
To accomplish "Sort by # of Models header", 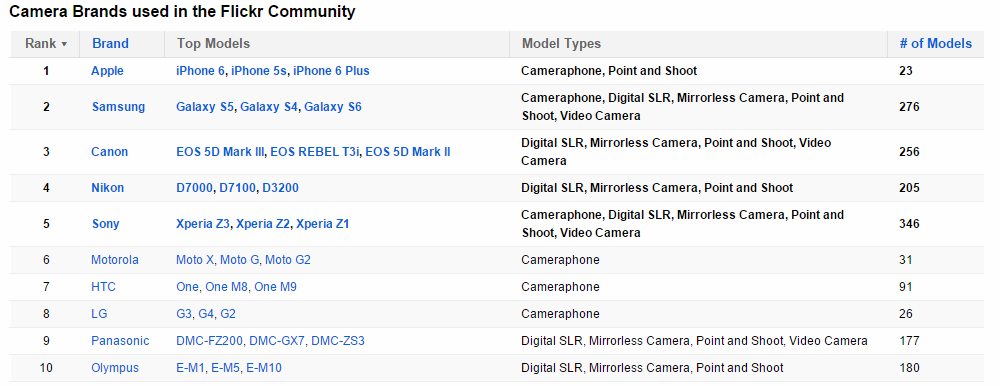I will click(x=936, y=43).
